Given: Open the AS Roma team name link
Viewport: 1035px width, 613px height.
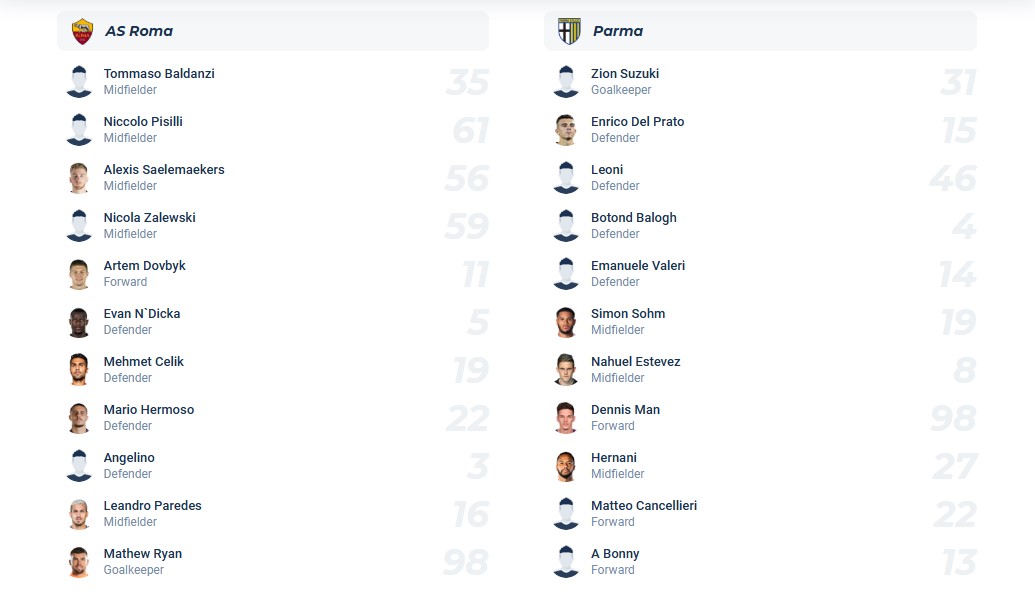Looking at the screenshot, I should [x=139, y=31].
